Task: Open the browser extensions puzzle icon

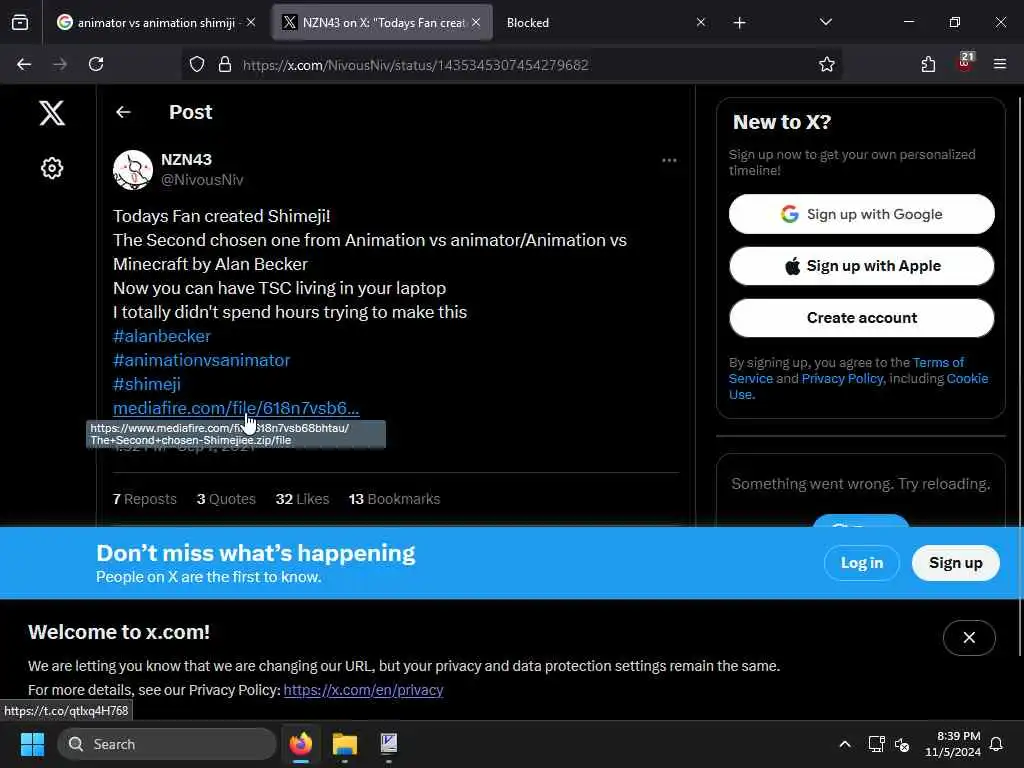Action: (928, 64)
